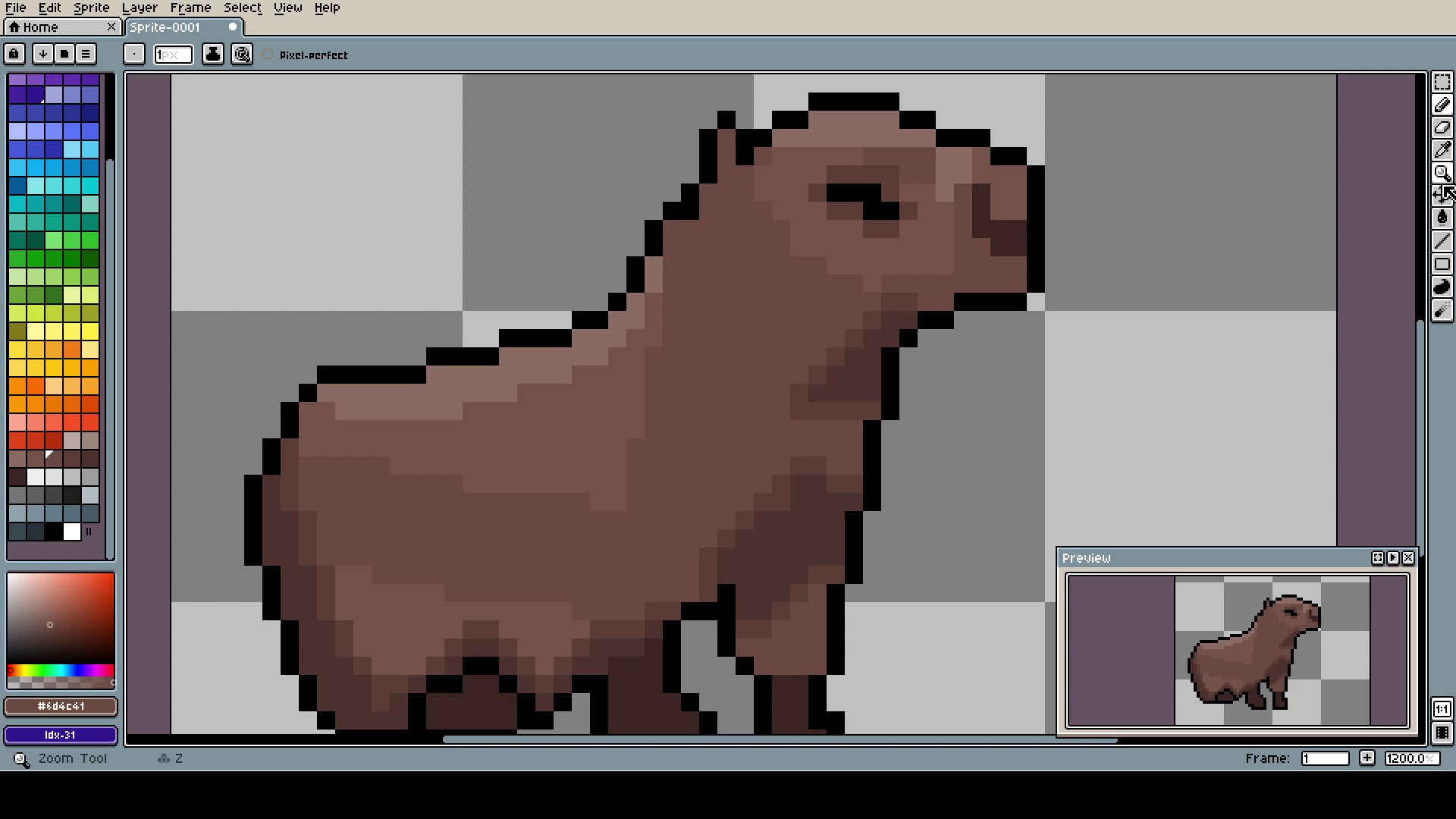The width and height of the screenshot is (1456, 819).
Task: Open the palette options hamburger menu
Action: [86, 54]
